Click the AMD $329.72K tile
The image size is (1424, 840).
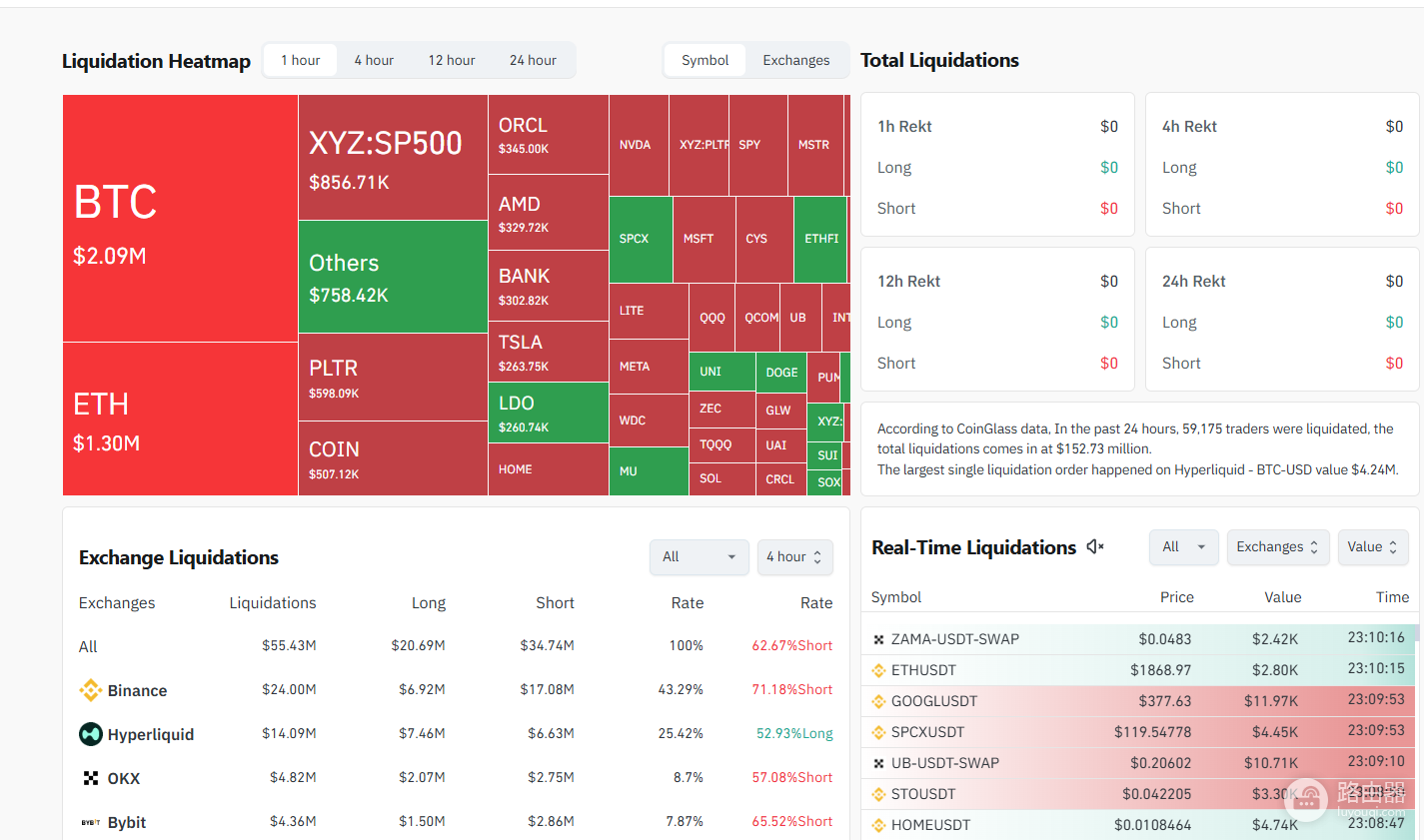[x=549, y=213]
